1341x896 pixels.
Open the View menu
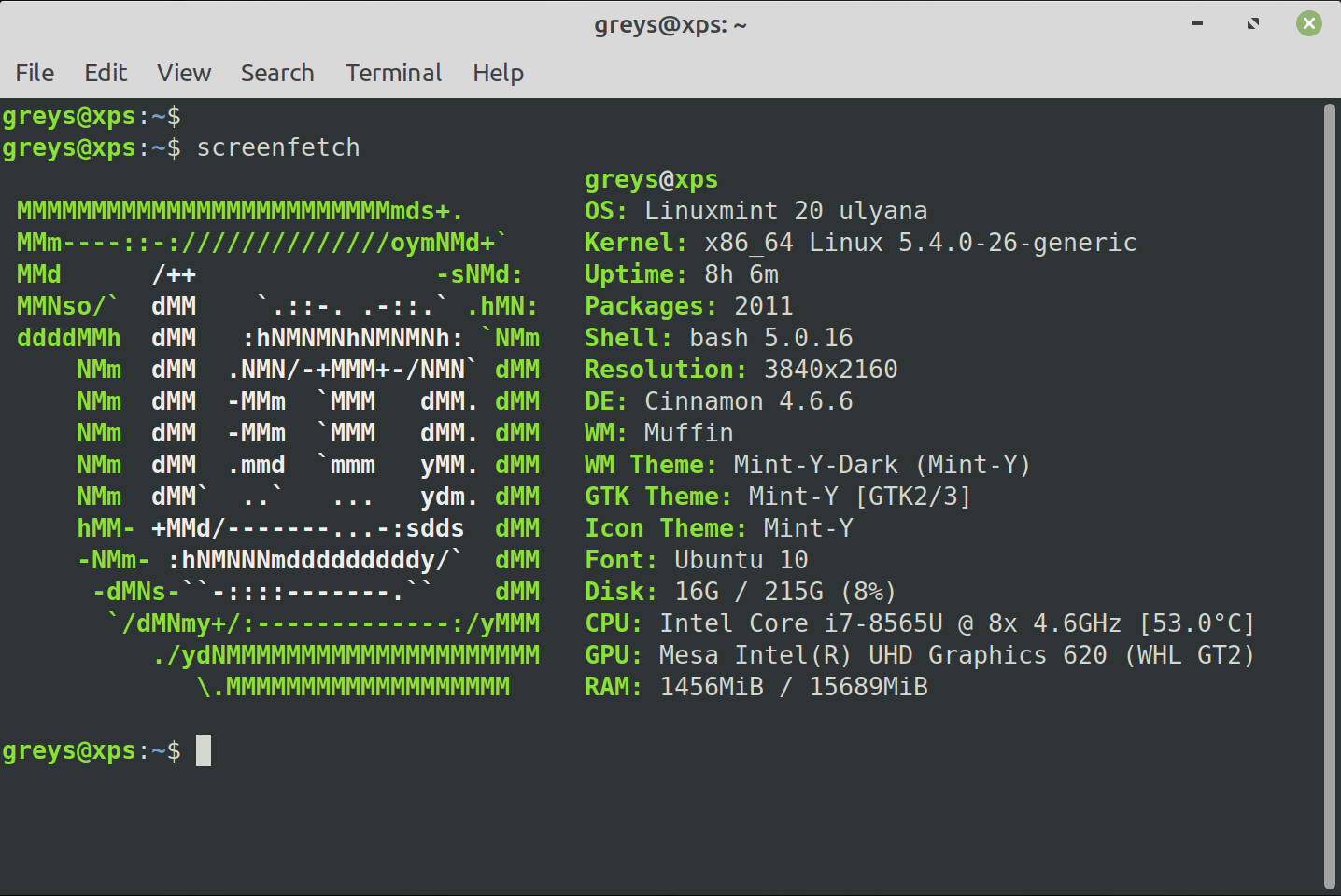click(x=184, y=73)
